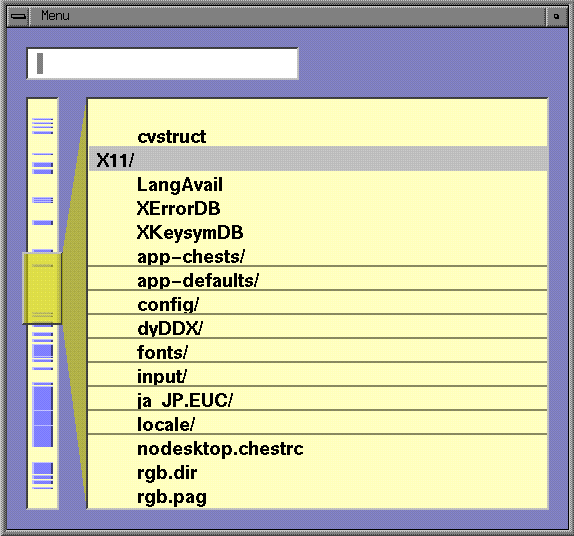Open the dyDDX/ directory
Screen dimensions: 574x536
170,328
